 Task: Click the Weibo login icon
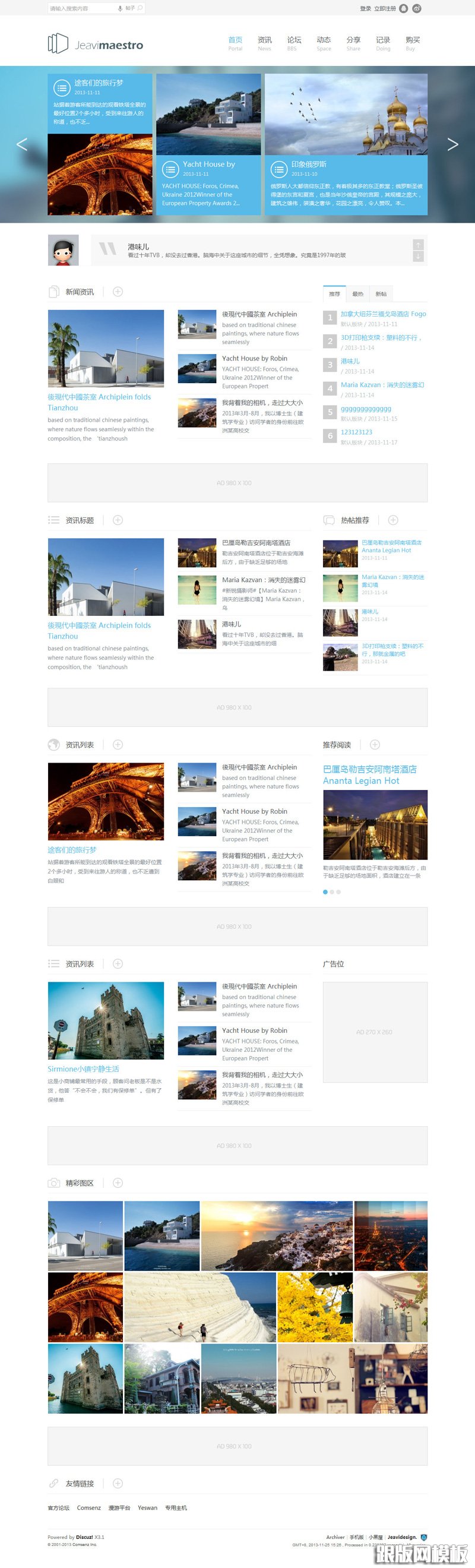[417, 8]
